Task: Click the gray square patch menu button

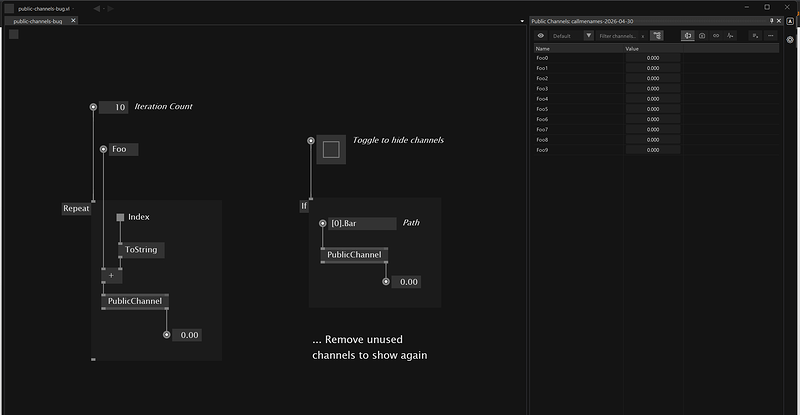Action: coord(14,34)
